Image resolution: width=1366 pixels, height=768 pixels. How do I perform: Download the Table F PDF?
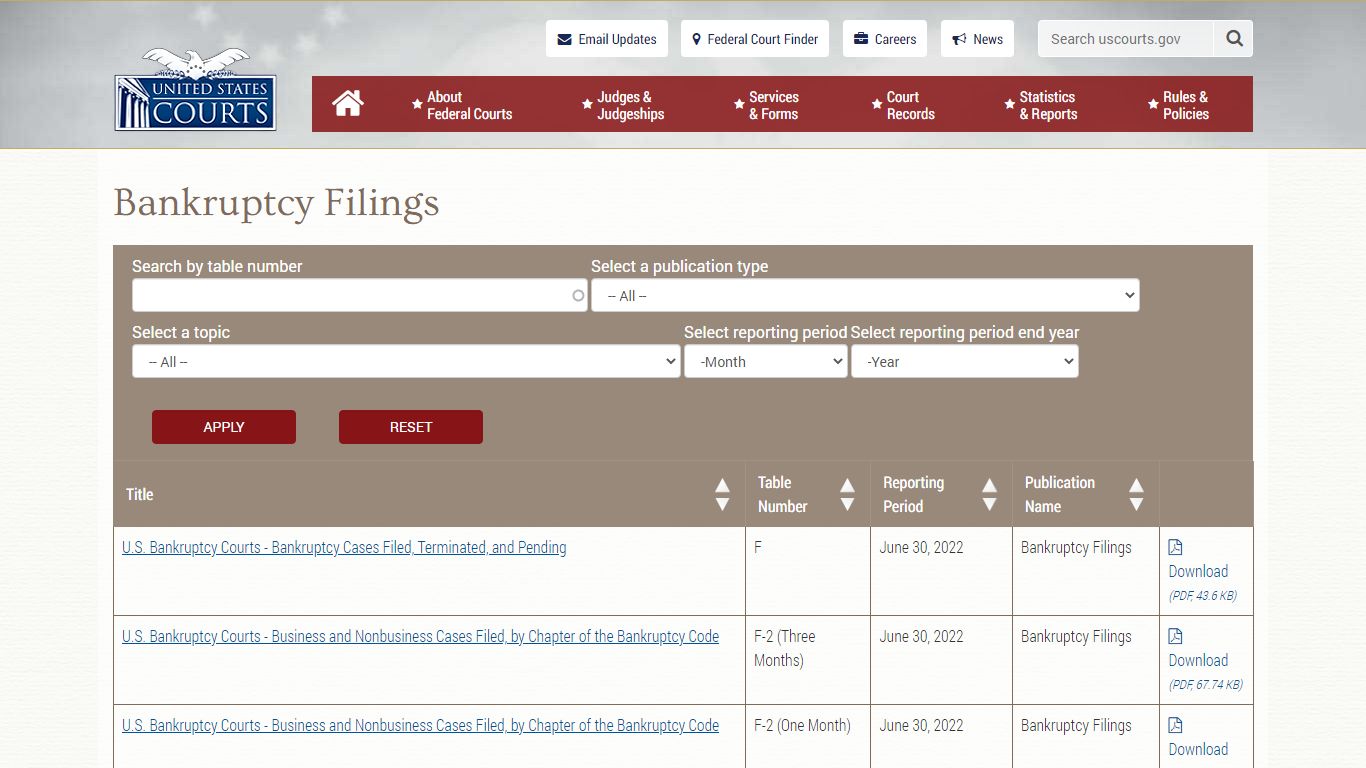[x=1198, y=571]
